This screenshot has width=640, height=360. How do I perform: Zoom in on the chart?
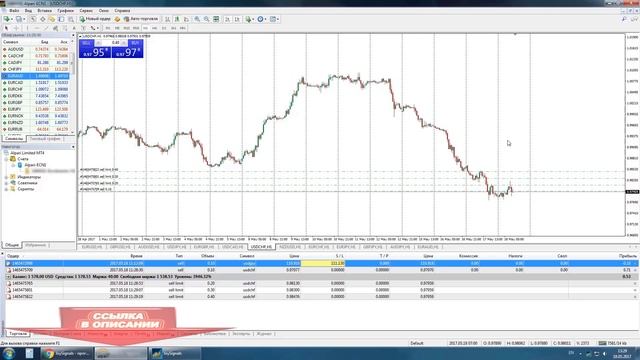[197, 19]
